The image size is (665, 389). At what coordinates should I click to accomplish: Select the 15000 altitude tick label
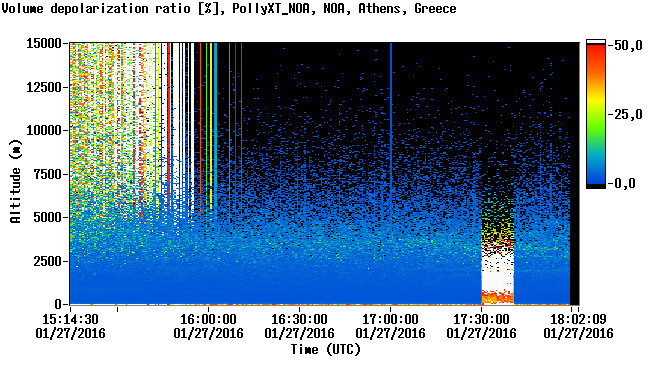tap(44, 43)
